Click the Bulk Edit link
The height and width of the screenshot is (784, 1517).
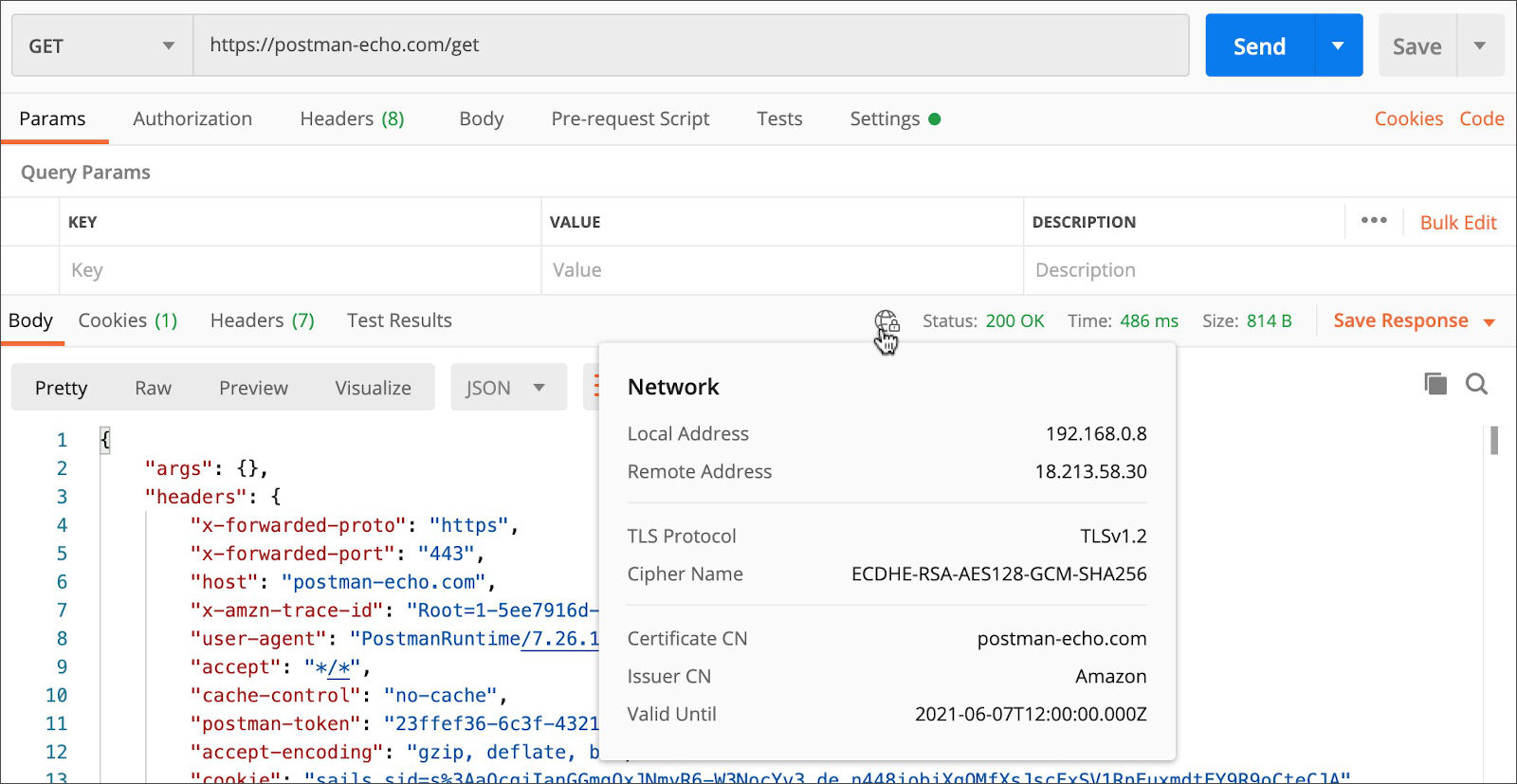(x=1458, y=222)
